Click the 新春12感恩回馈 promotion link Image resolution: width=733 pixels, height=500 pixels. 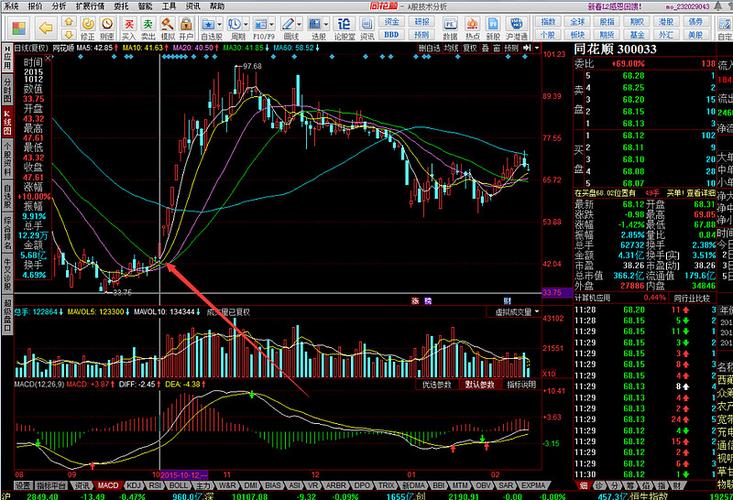[x=614, y=7]
